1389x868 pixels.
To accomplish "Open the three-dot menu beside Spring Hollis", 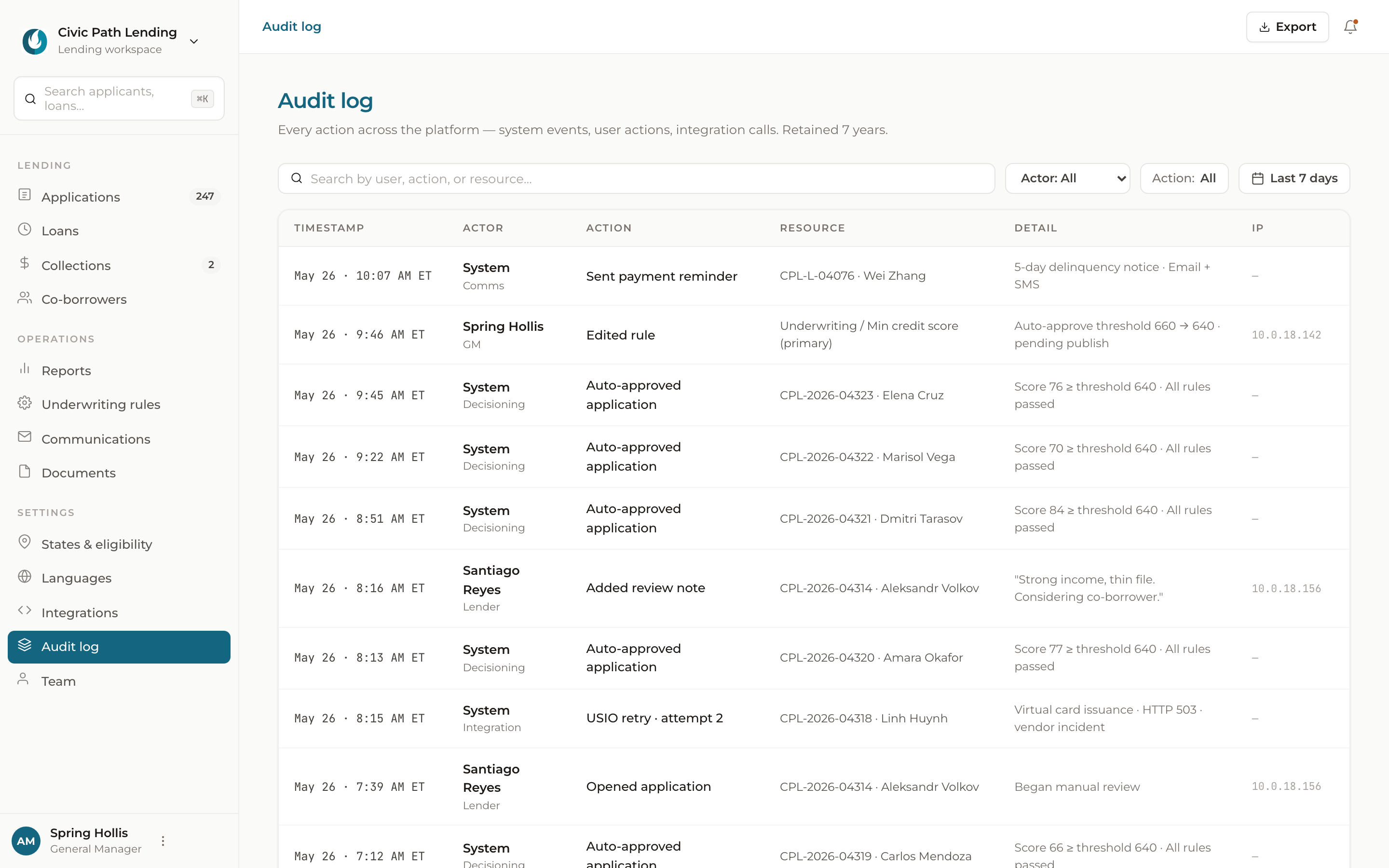I will tap(163, 841).
